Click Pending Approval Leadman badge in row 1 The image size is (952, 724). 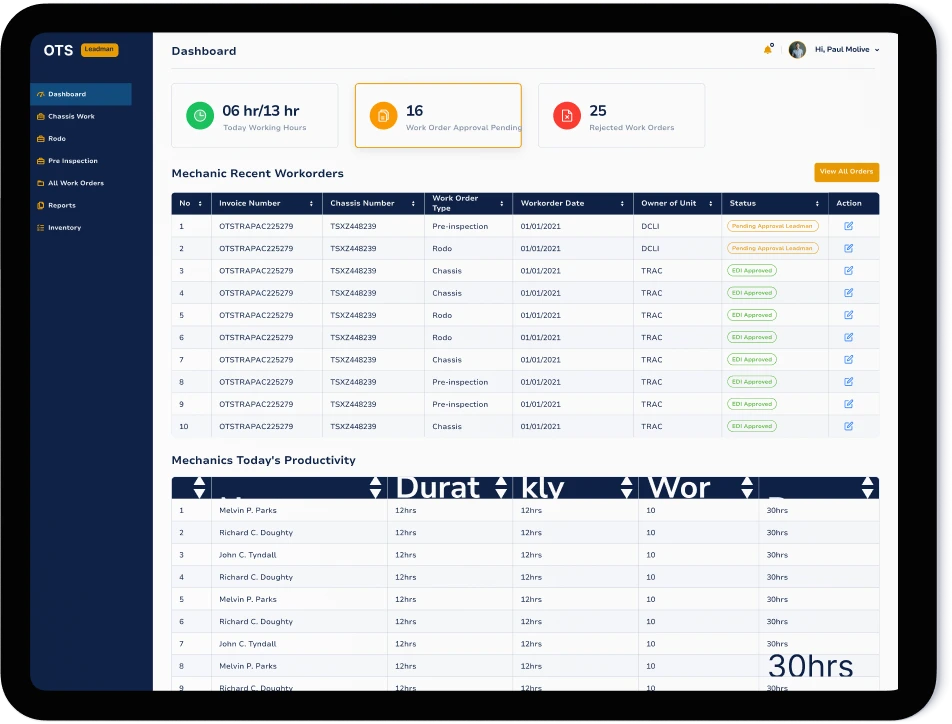[772, 226]
